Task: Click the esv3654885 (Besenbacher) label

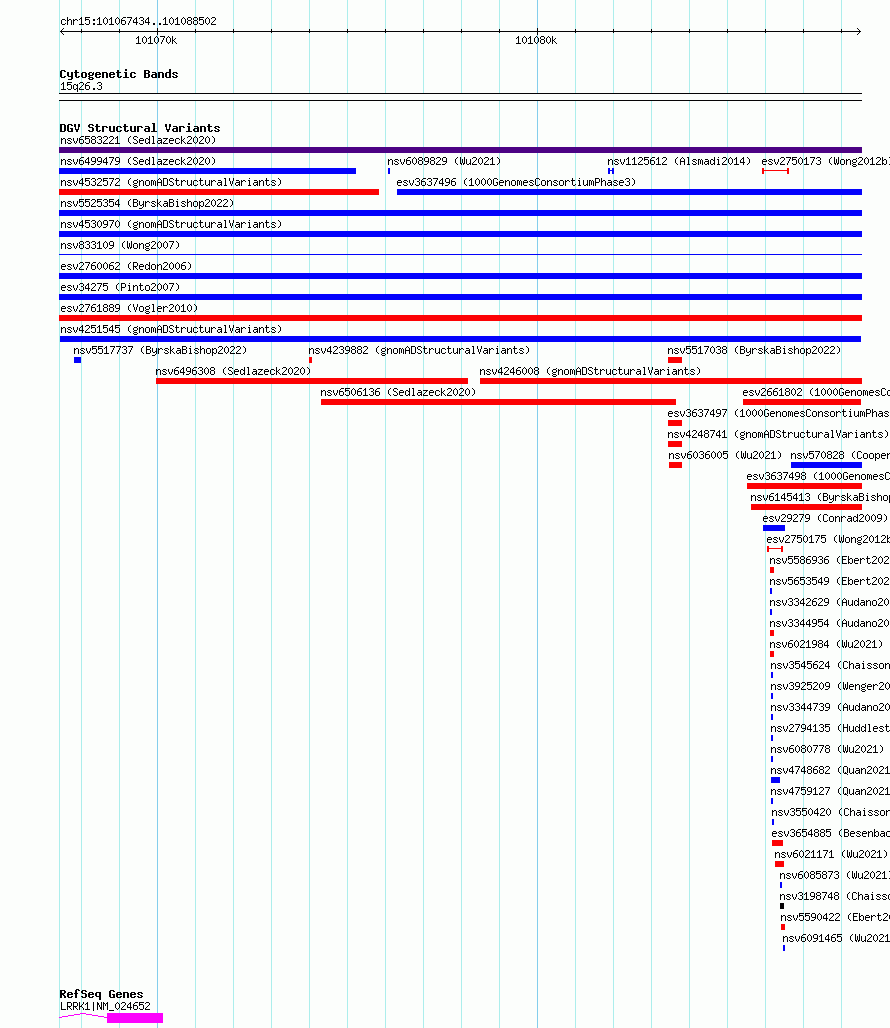Action: [x=831, y=833]
